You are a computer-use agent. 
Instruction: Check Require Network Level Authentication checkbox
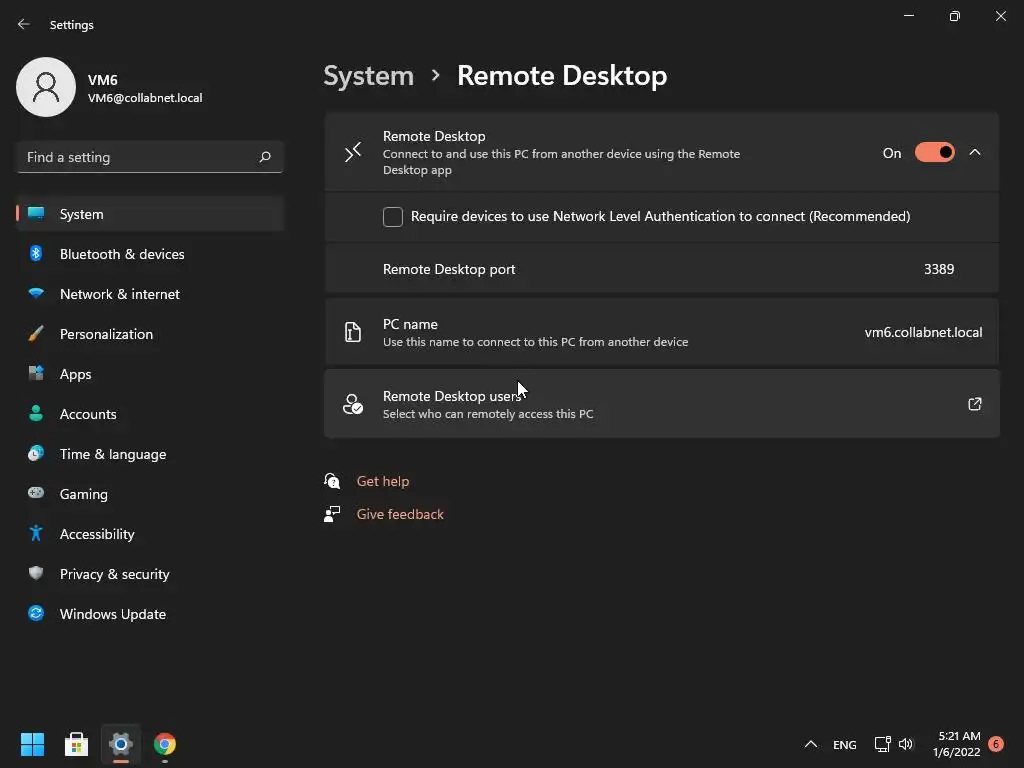click(x=392, y=217)
